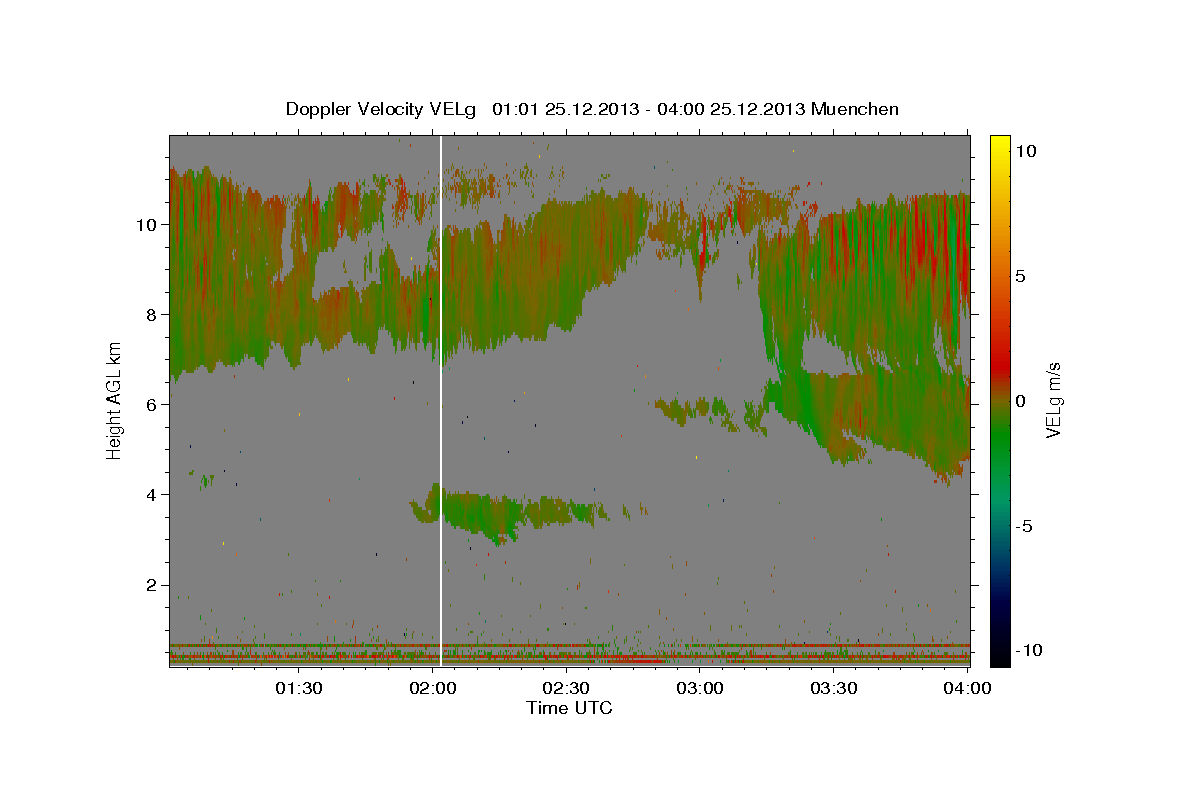Screen dimensions: 1200x800
Task: Click the '03:30' time axis label
Action: click(834, 688)
